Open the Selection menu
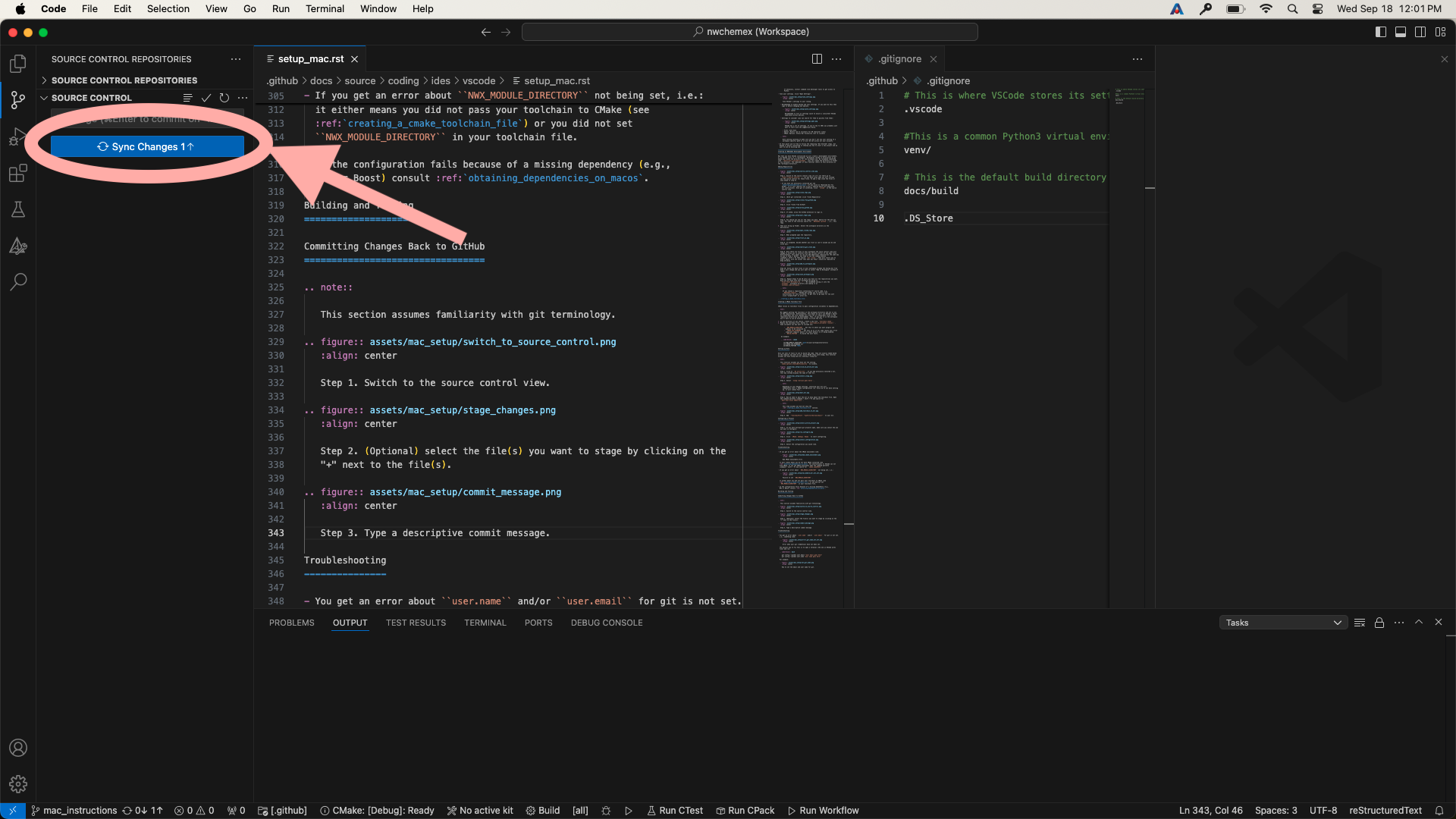The image size is (1456, 819). (168, 9)
